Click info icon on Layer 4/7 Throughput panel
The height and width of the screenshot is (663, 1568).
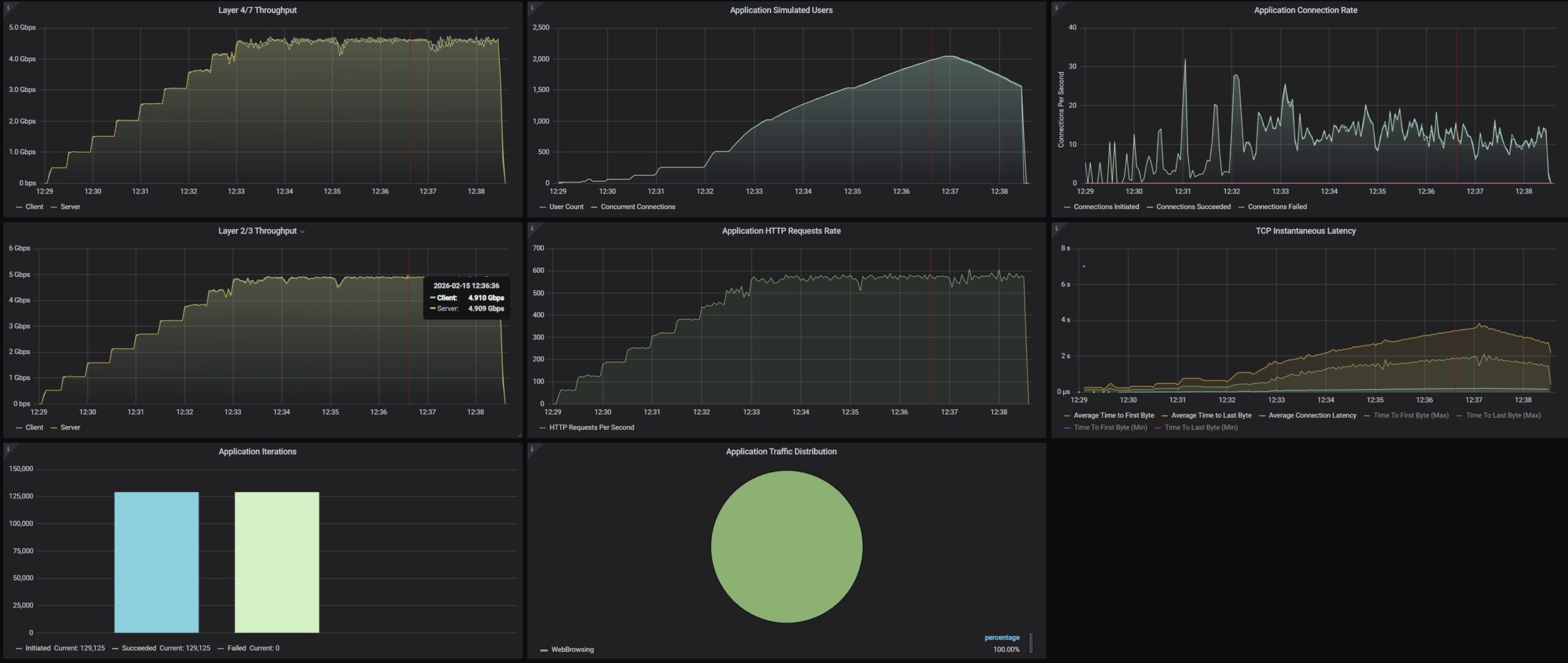pyautogui.click(x=8, y=7)
